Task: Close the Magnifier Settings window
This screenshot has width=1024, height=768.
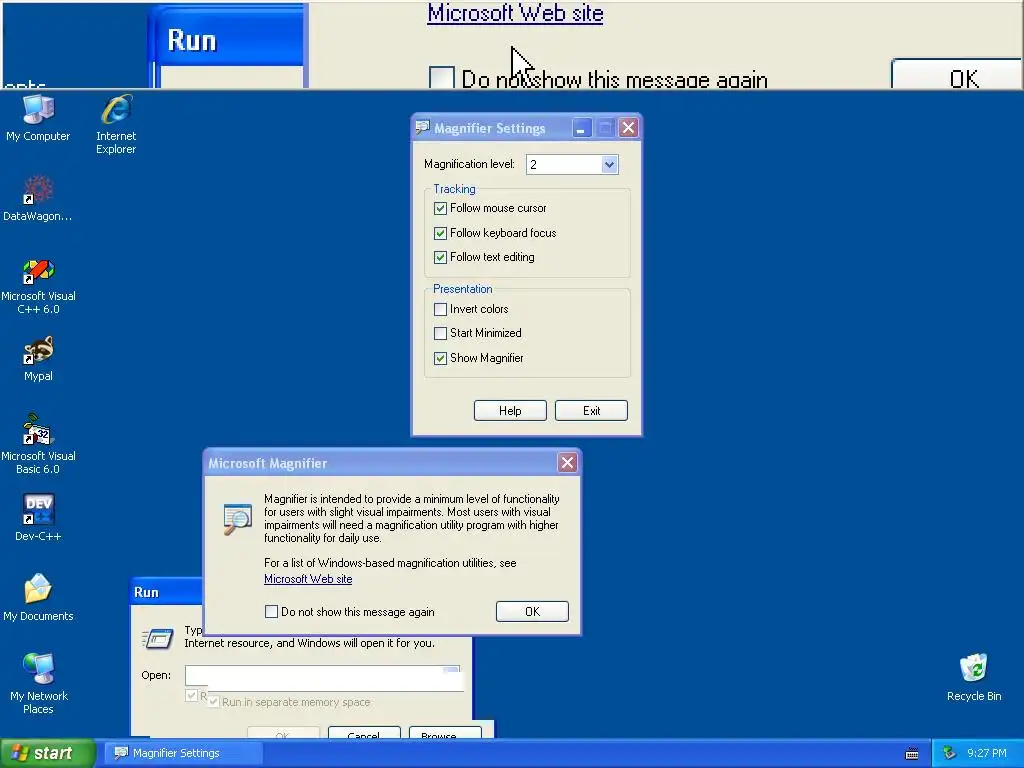Action: coord(628,128)
